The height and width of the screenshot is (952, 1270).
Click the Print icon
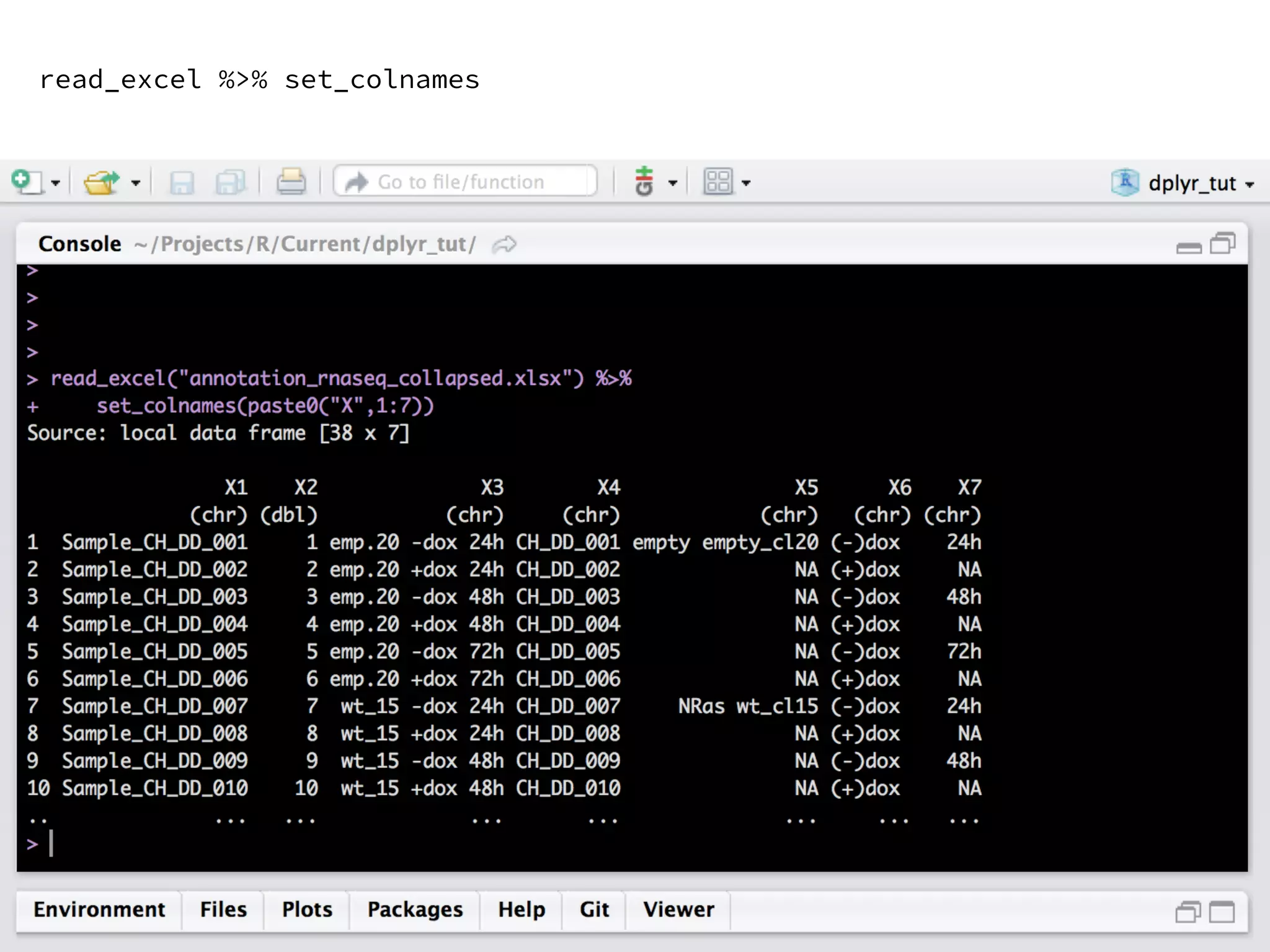291,182
